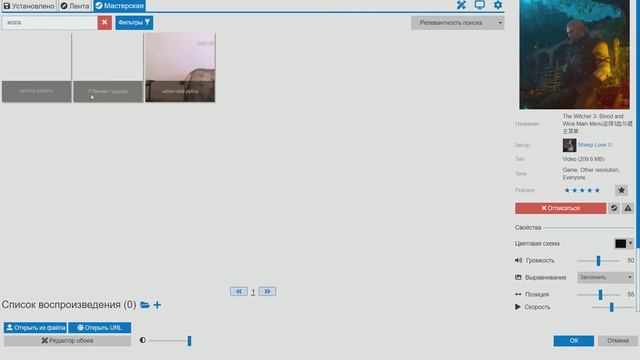
Task: Click the Список воспроизведения playlist heading
Action: [69, 305]
